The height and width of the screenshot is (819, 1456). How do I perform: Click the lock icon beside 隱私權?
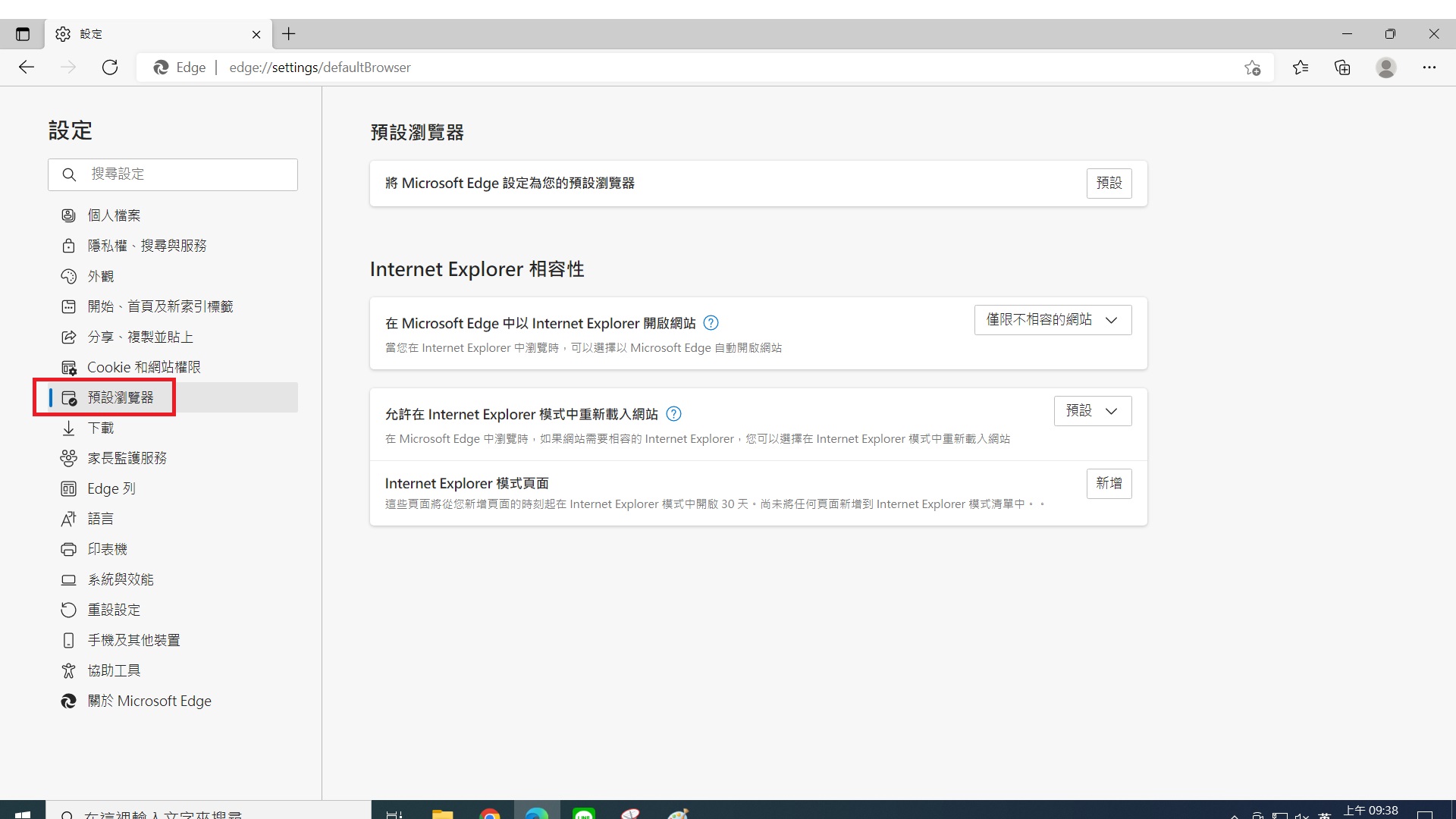click(x=68, y=246)
